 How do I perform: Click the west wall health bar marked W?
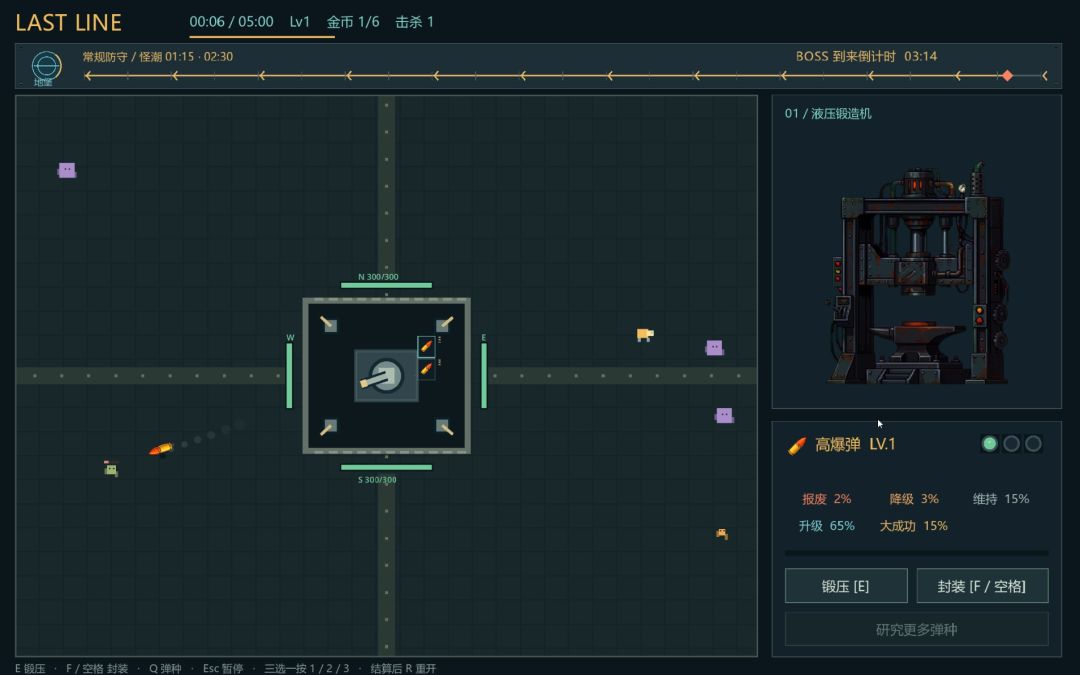[x=289, y=375]
